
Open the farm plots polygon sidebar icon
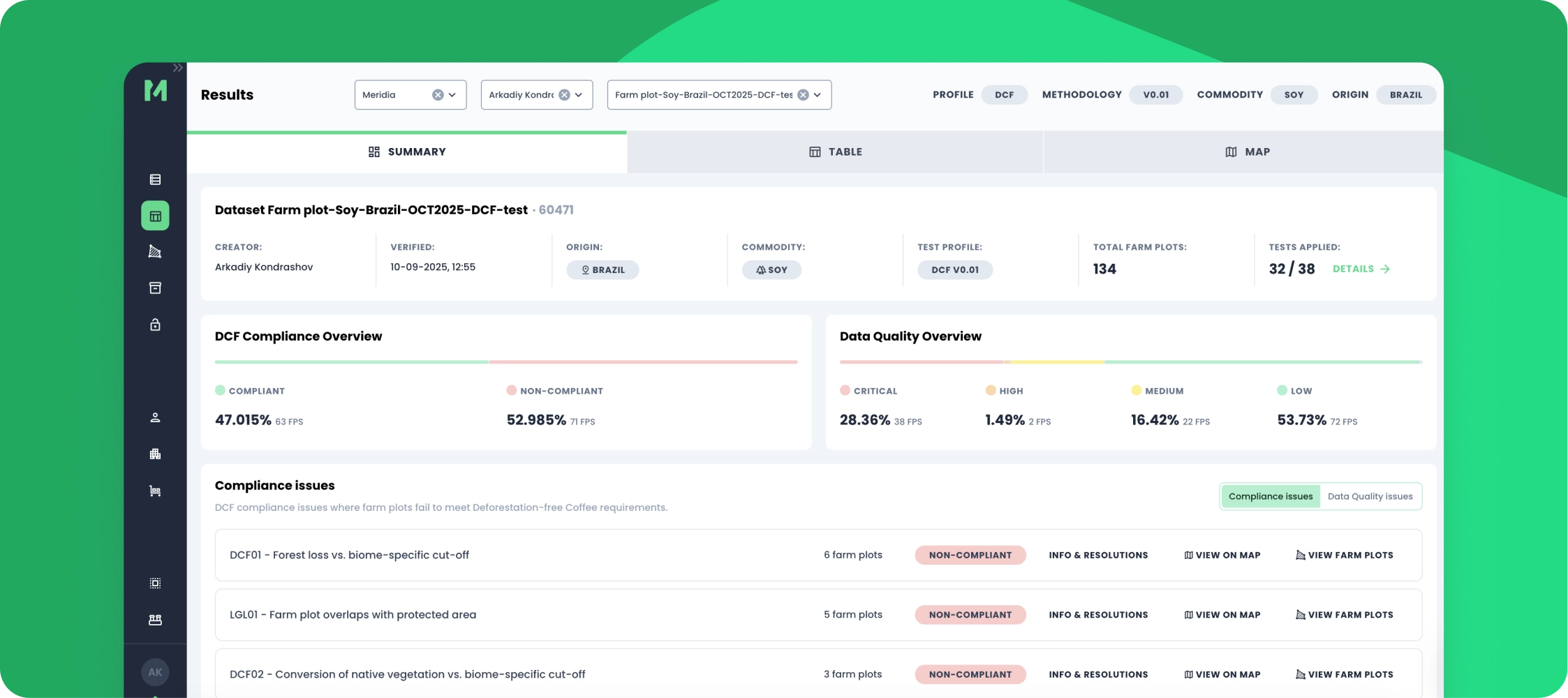155,252
